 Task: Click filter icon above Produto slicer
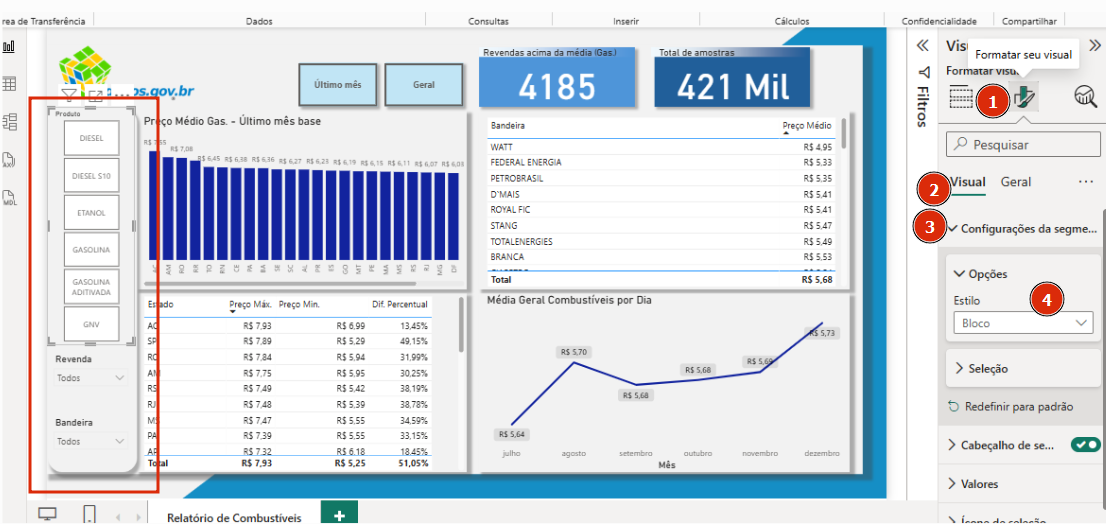point(68,95)
